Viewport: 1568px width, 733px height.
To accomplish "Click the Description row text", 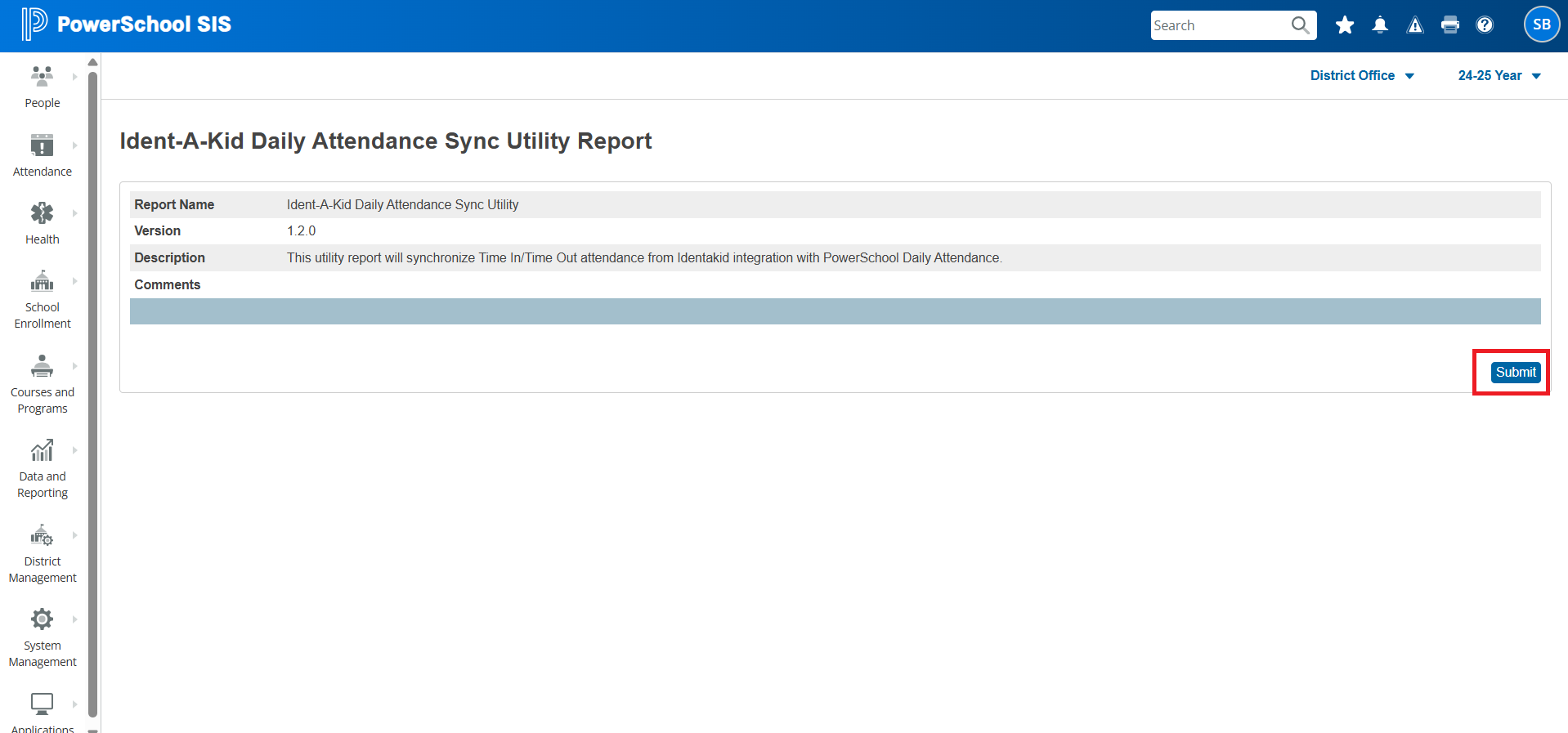I will [x=644, y=258].
